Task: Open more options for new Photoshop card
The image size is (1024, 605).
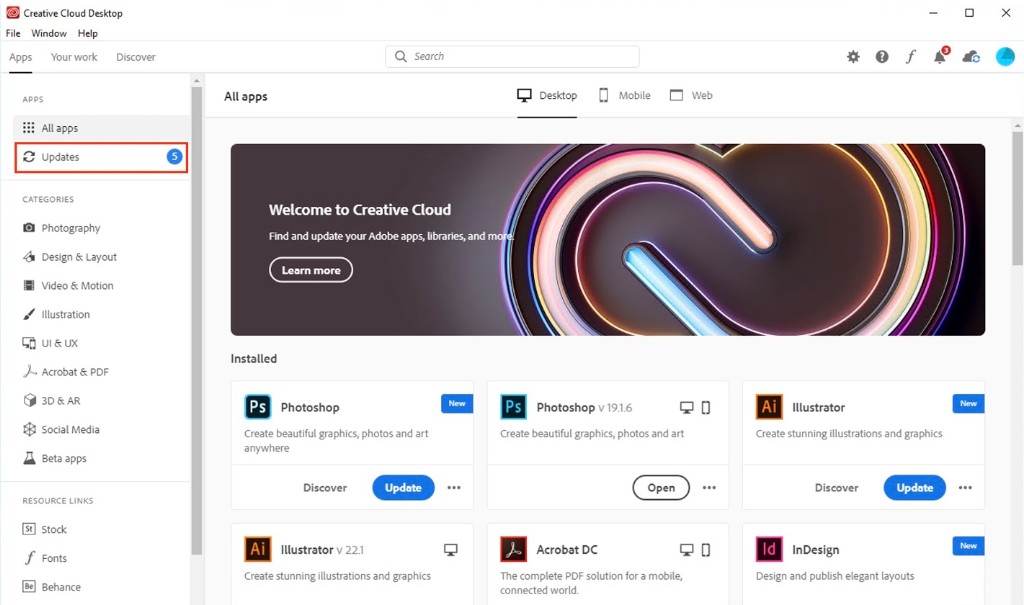Action: pyautogui.click(x=454, y=487)
